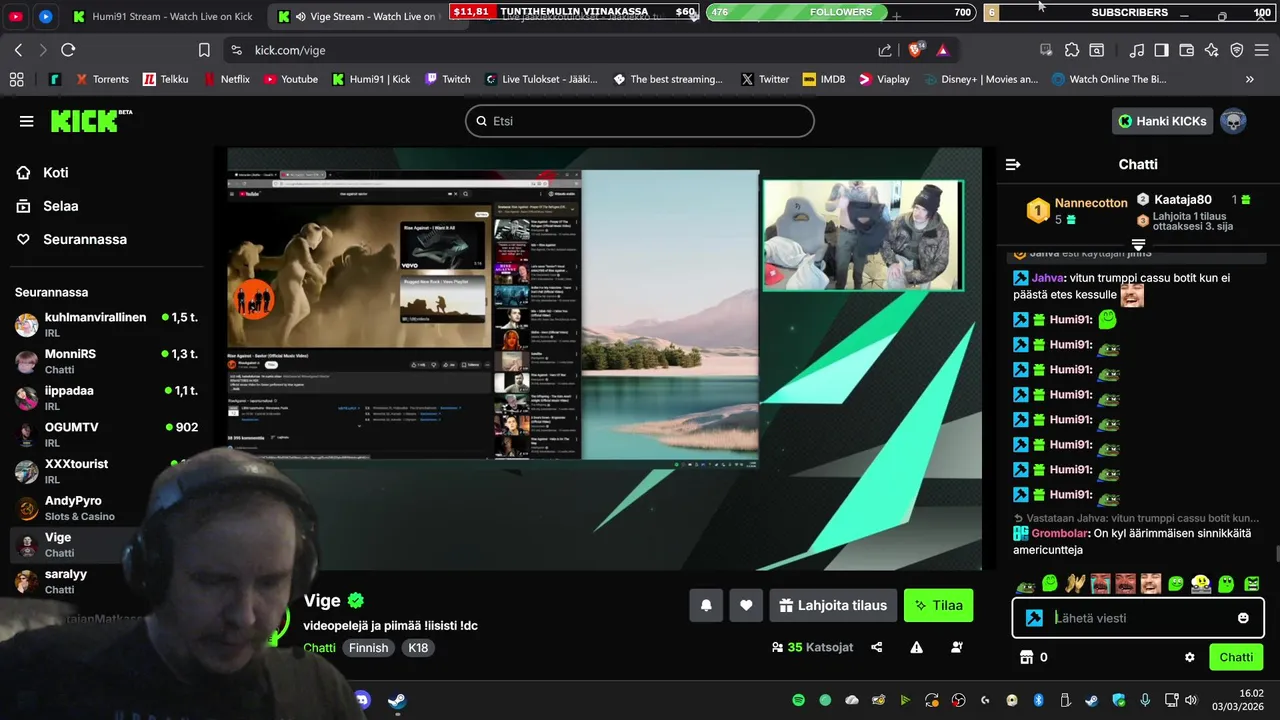
Task: Open browser extensions puzzle icon
Action: click(x=1072, y=50)
